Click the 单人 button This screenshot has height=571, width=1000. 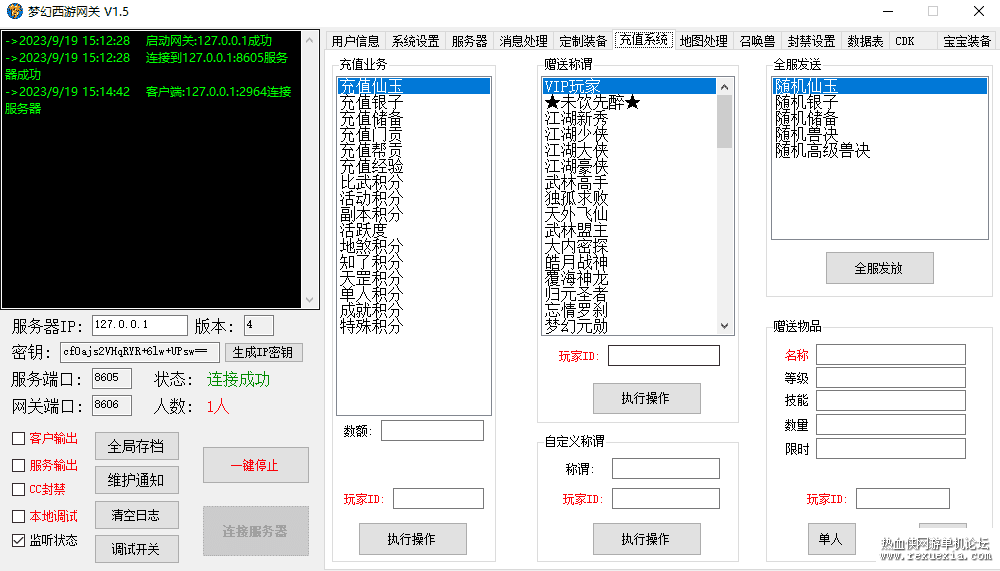click(830, 539)
